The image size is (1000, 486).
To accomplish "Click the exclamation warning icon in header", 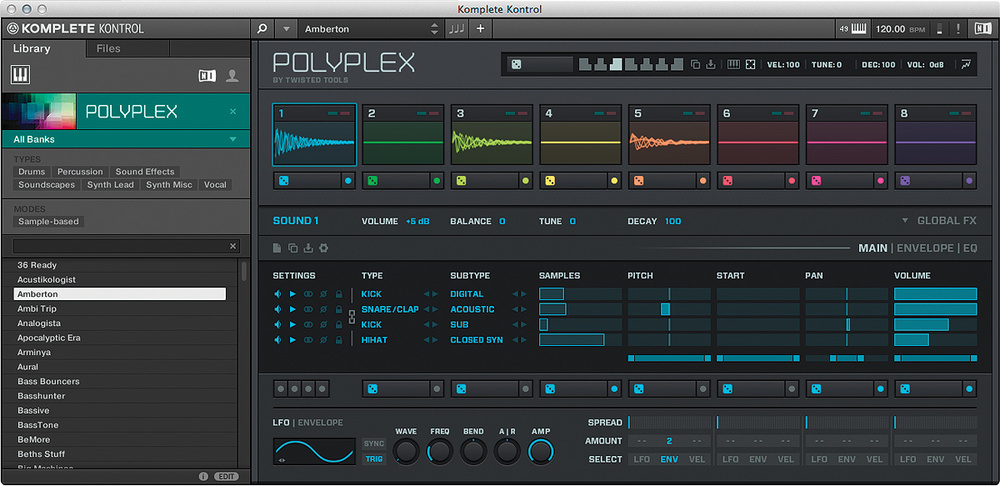I will click(958, 29).
